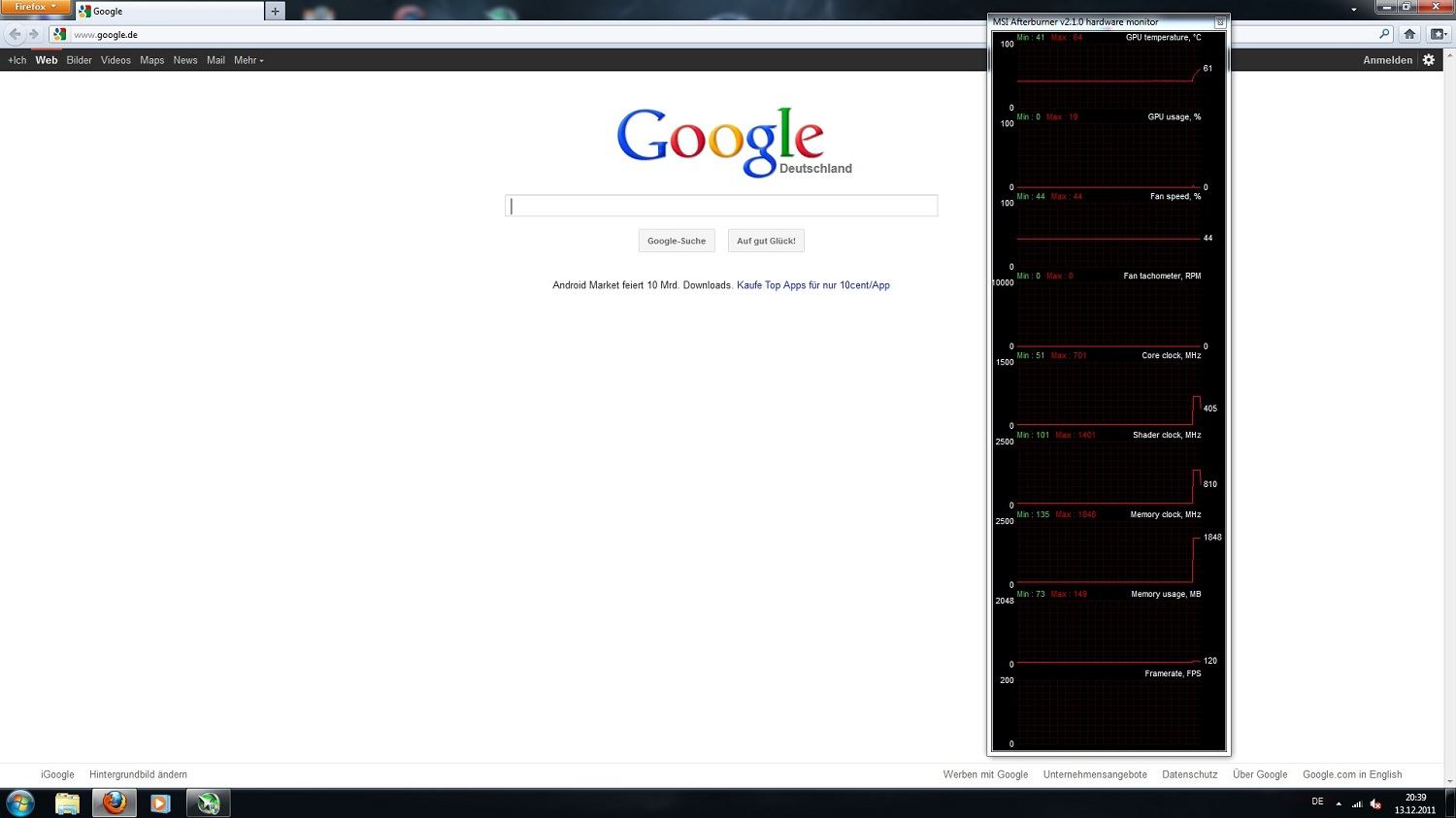Click the GPU usage graph
The width and height of the screenshot is (1456, 818).
[1109, 155]
